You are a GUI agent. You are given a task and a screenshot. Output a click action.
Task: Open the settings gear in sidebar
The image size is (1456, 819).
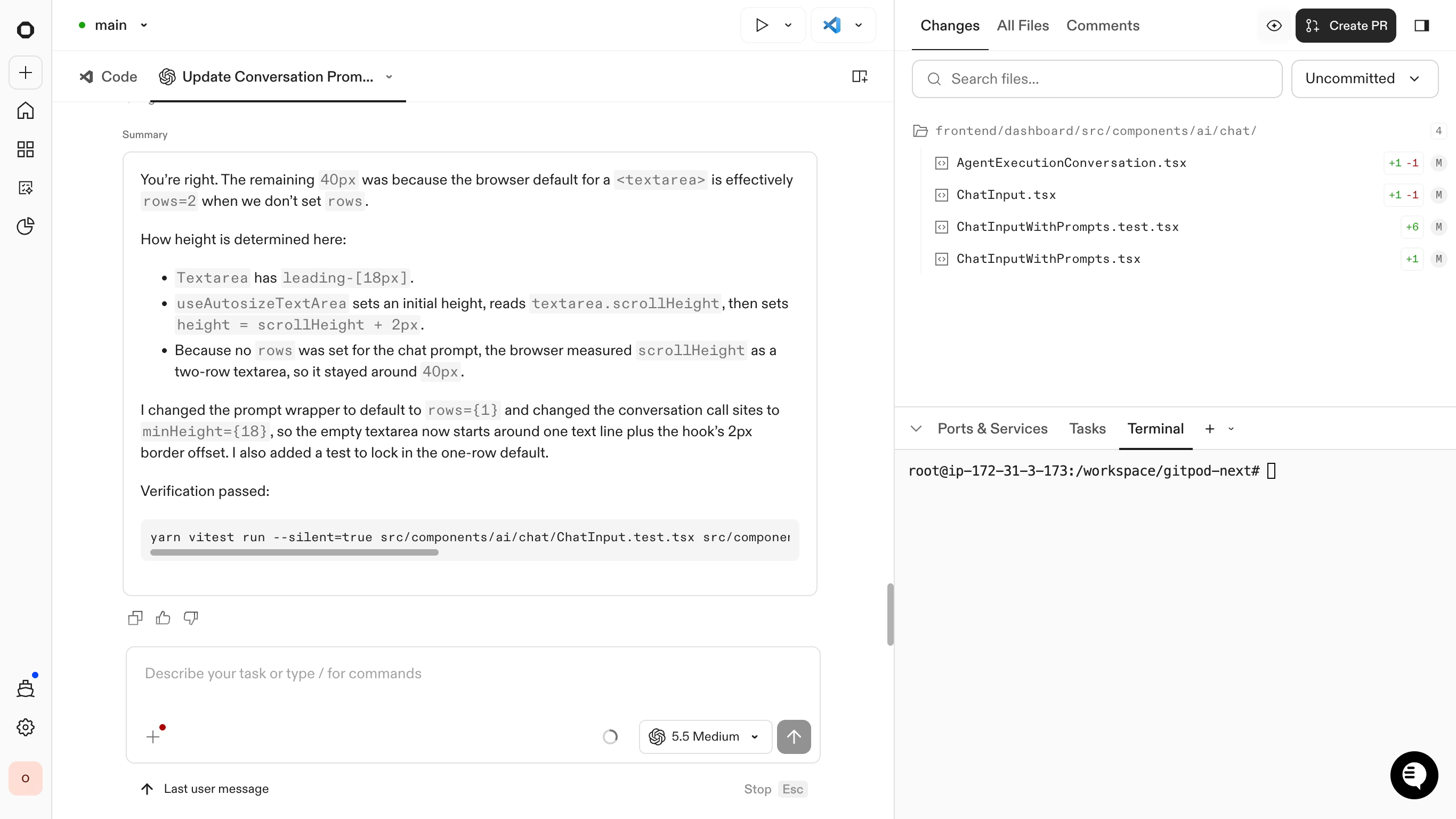[x=26, y=727]
